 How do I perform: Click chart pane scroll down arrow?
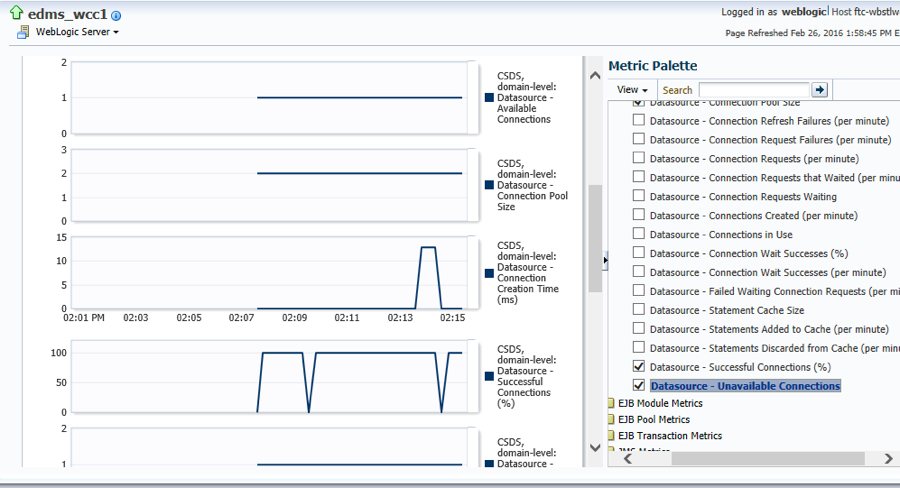[595, 447]
